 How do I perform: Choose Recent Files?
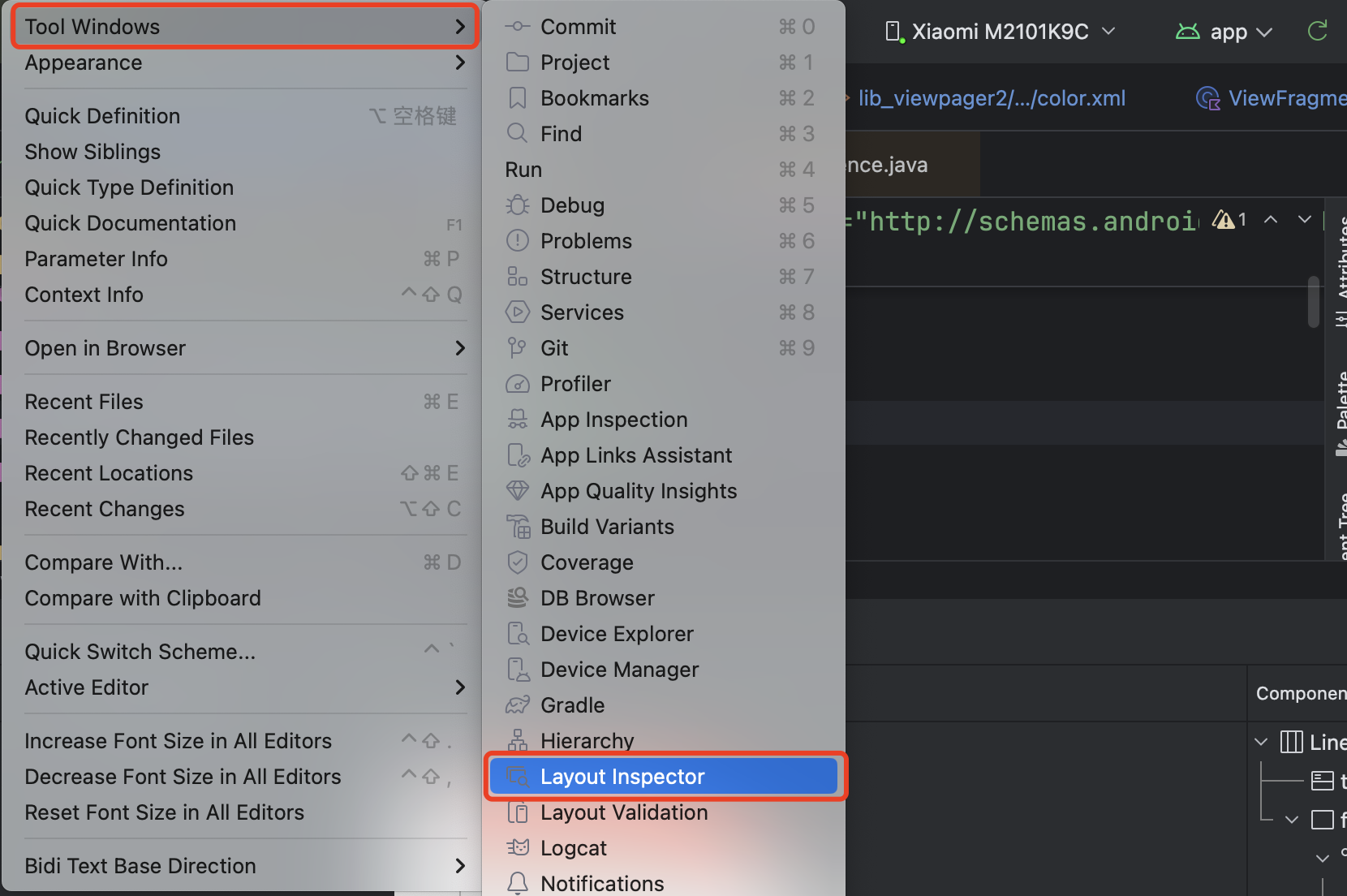click(244, 402)
